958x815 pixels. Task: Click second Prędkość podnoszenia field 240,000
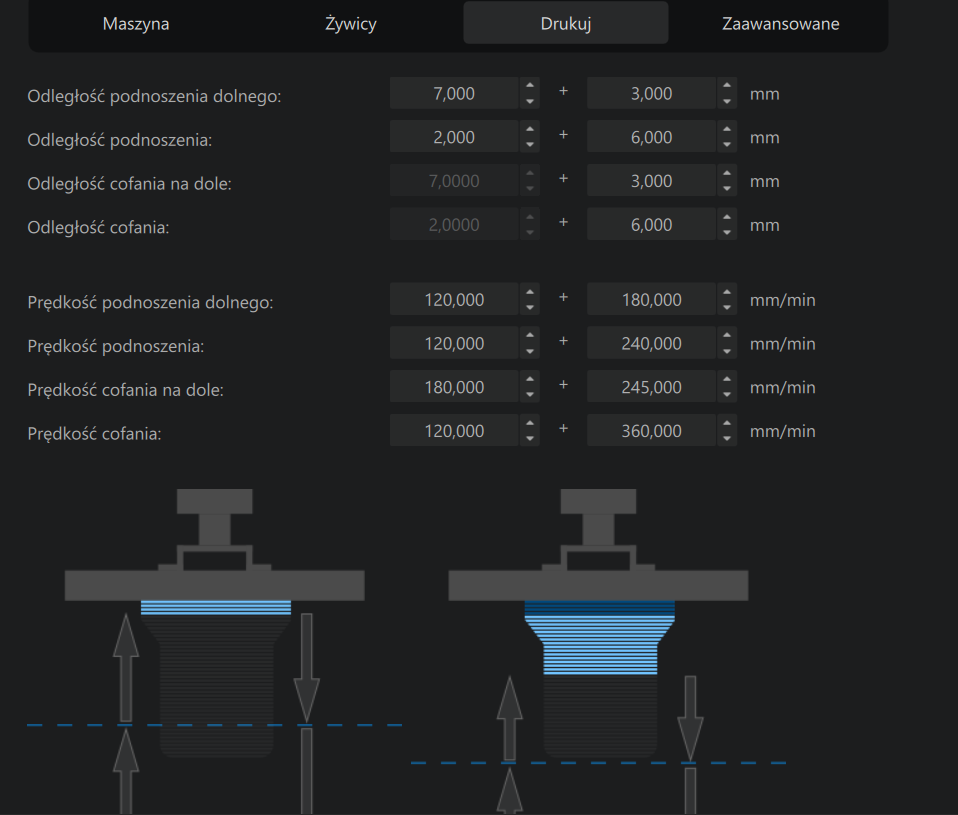651,343
